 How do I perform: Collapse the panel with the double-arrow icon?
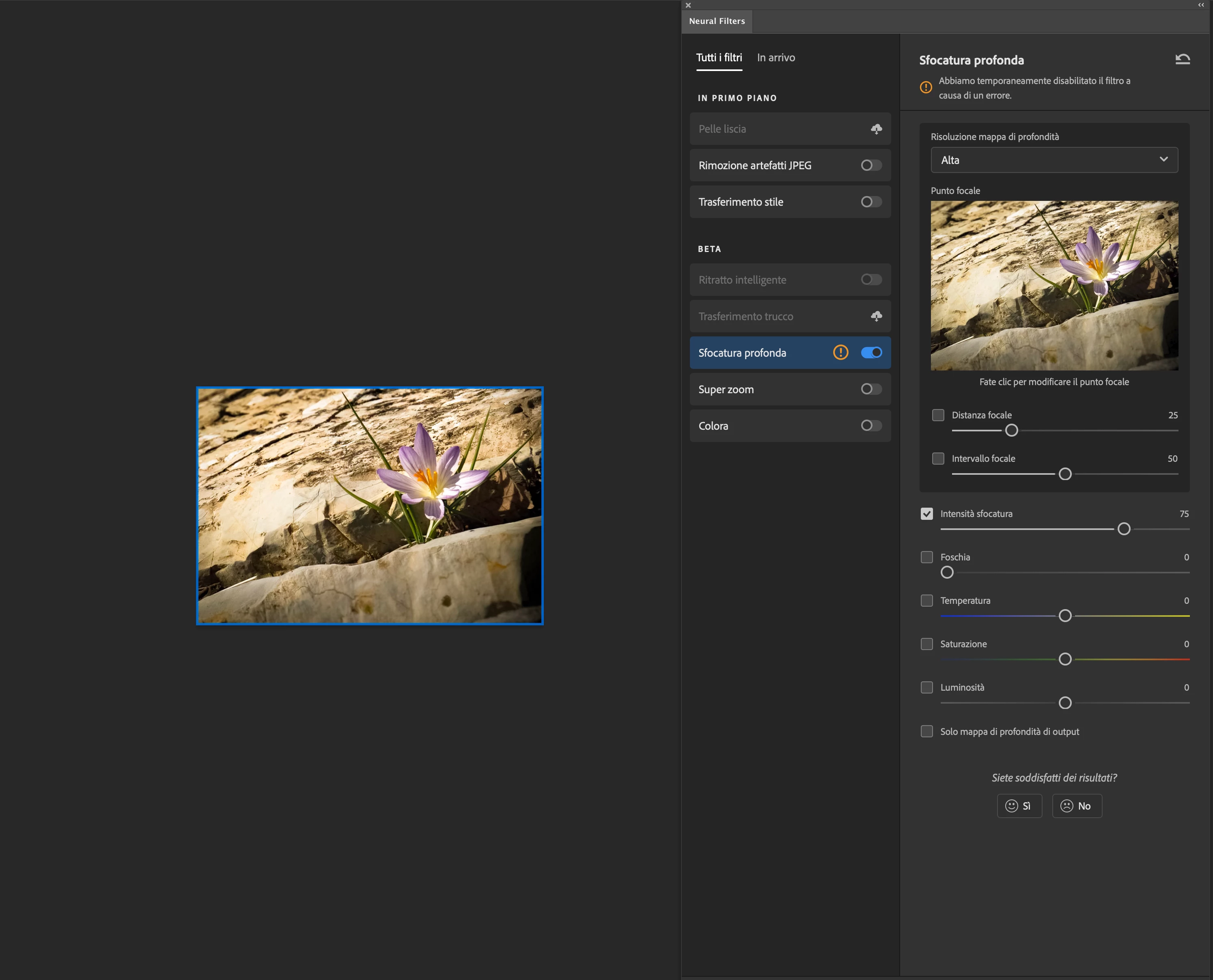click(1200, 5)
